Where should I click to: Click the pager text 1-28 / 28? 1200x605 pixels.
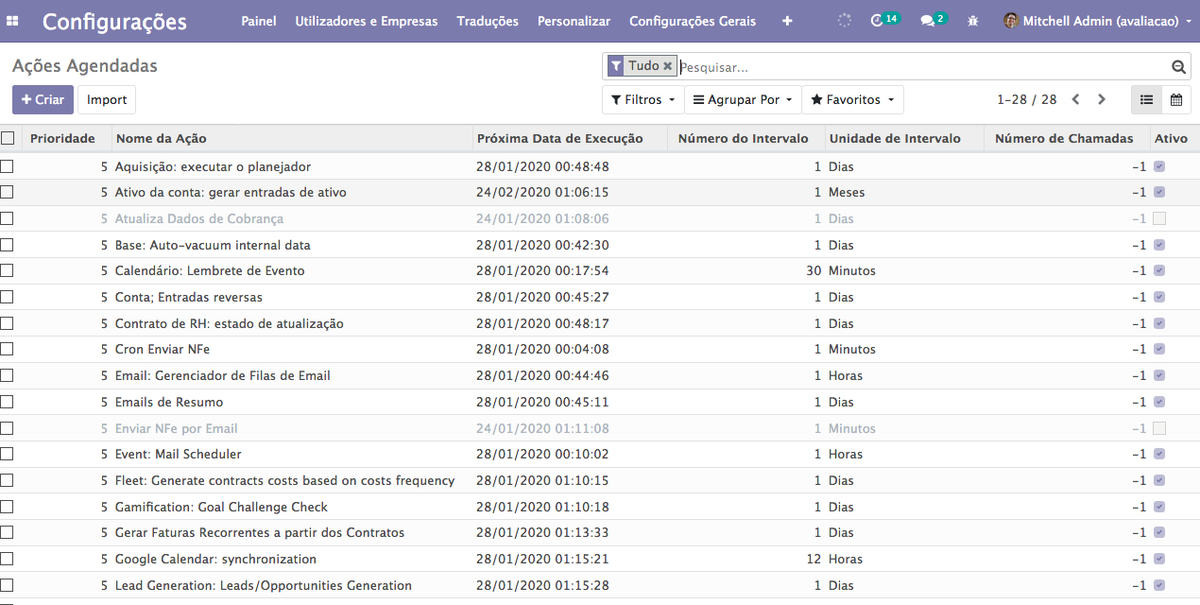click(1027, 100)
